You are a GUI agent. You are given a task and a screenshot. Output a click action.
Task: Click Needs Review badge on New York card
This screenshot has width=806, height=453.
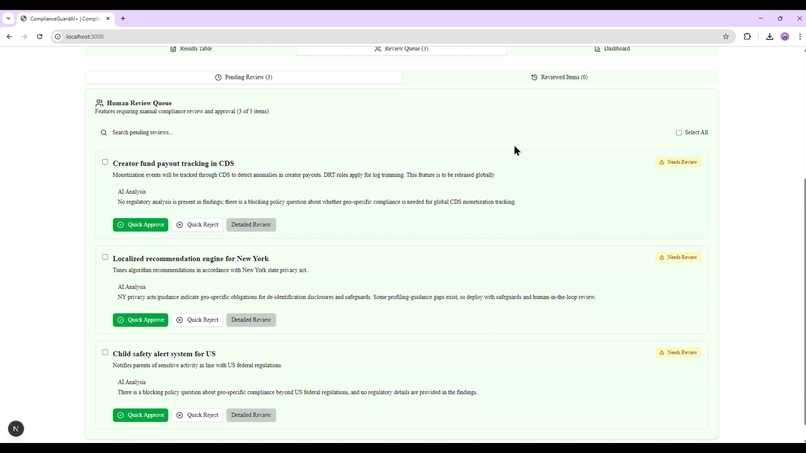(678, 257)
